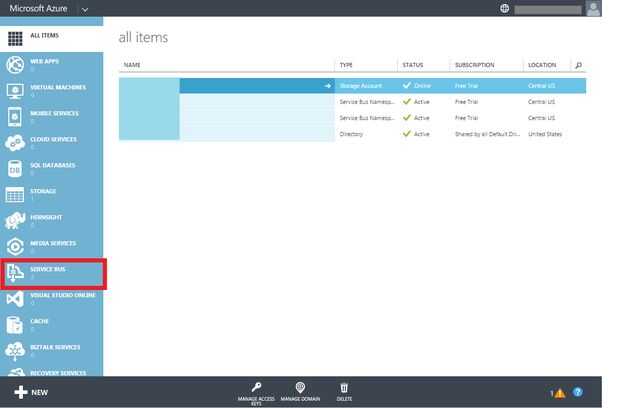Click the all items page heading

(x=143, y=38)
